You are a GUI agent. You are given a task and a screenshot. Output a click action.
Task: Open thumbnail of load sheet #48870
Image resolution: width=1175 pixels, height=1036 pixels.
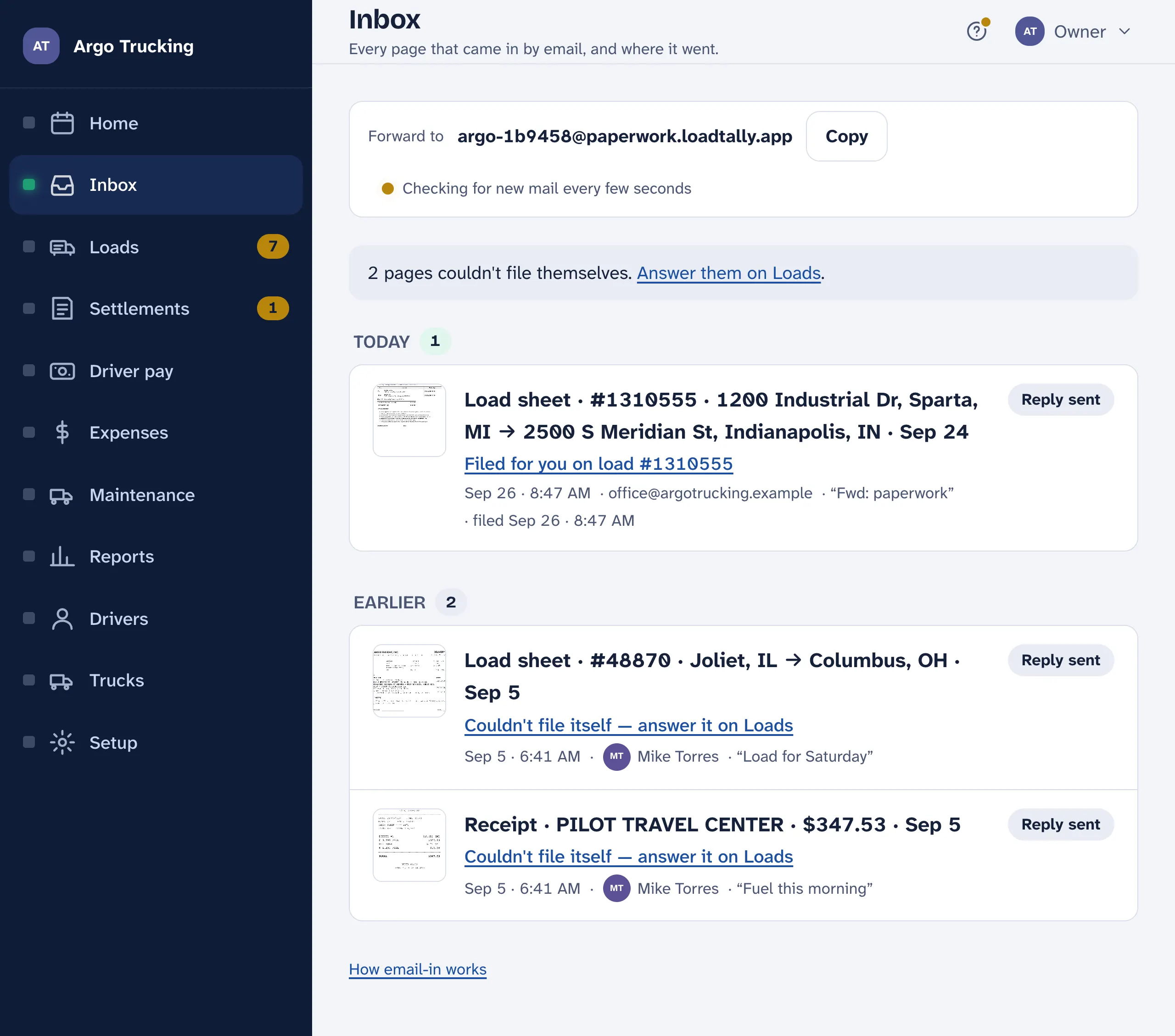pyautogui.click(x=409, y=680)
